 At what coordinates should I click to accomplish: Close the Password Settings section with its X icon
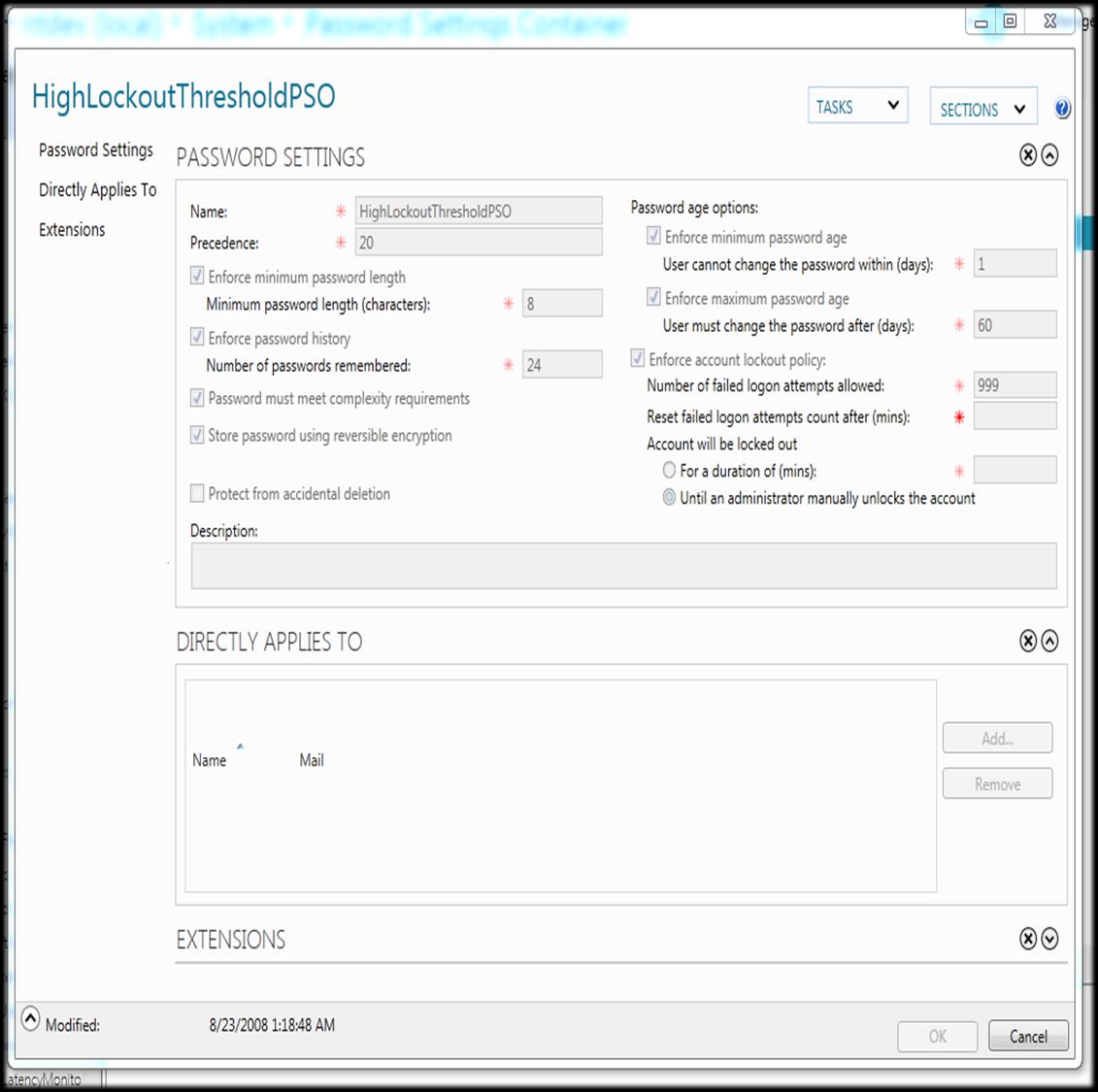[x=1027, y=154]
